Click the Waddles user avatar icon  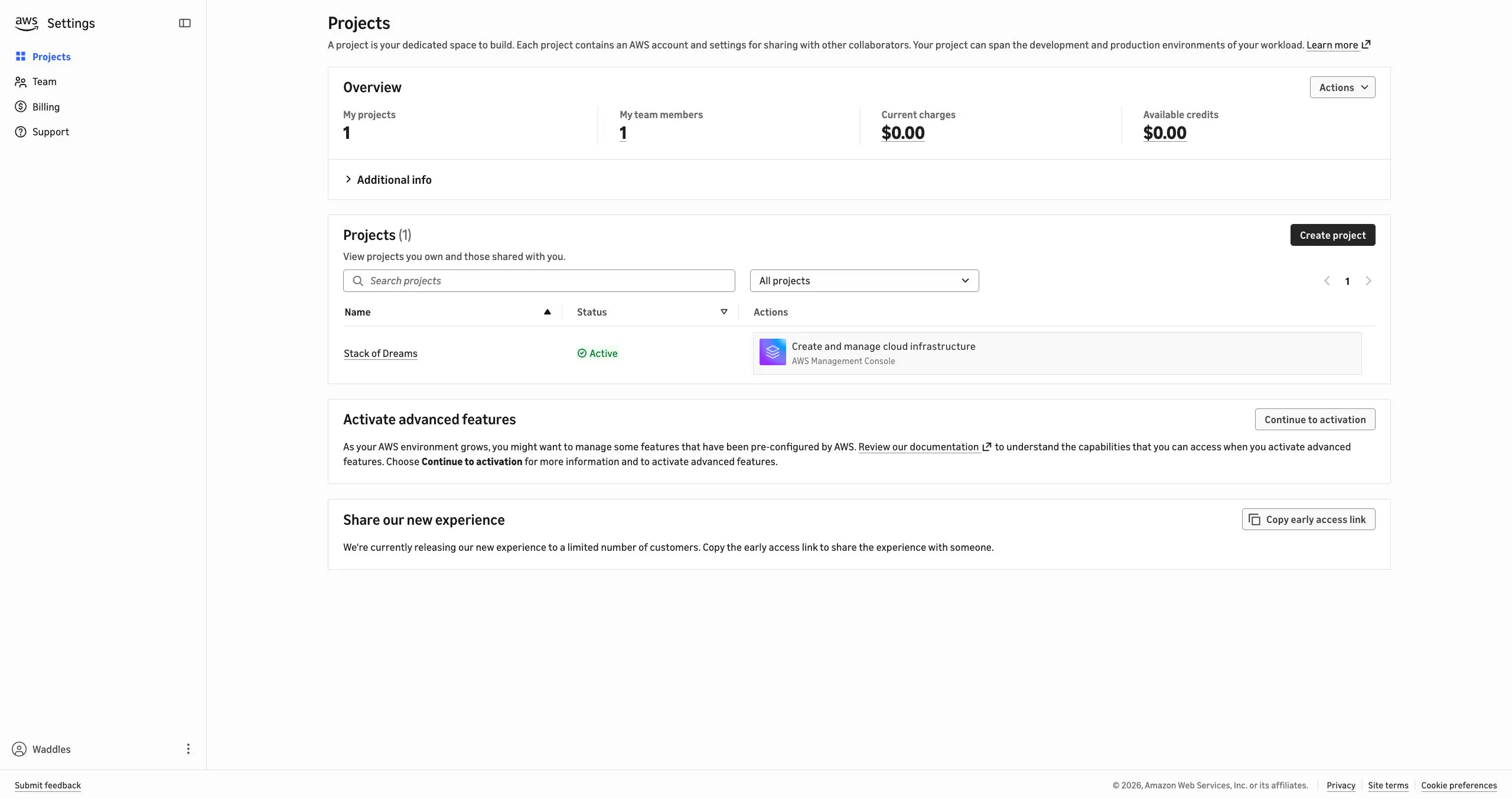click(19, 749)
